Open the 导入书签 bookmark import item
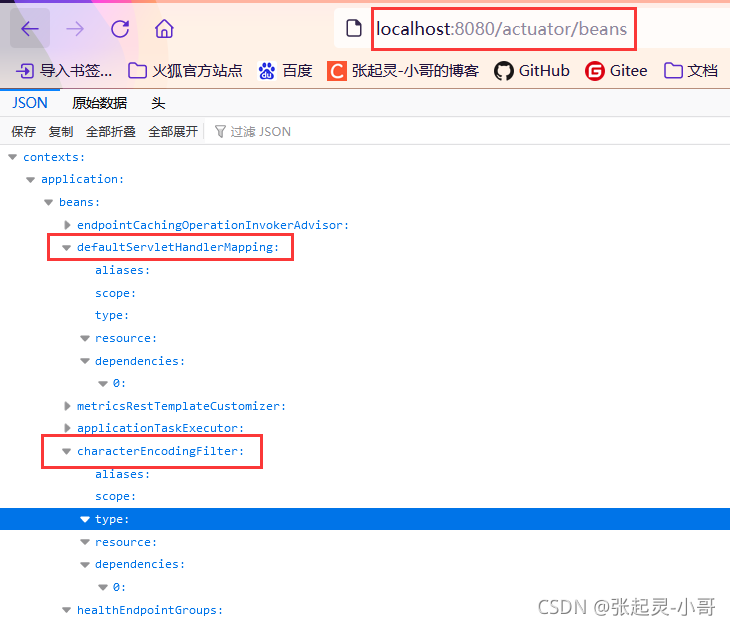Viewport: 730px width, 625px height. (64, 71)
